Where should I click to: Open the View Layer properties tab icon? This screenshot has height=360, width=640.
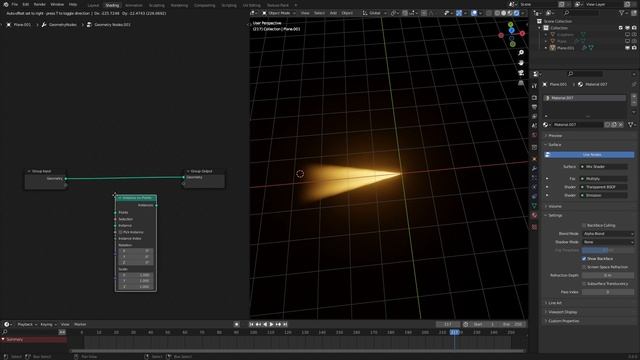tap(534, 117)
